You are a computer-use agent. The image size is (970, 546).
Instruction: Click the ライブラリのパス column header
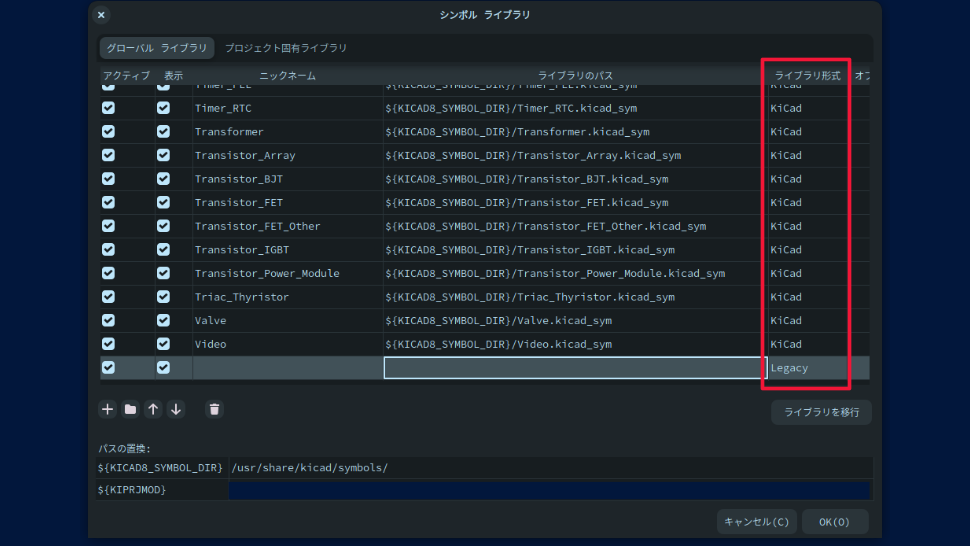[x=575, y=75]
